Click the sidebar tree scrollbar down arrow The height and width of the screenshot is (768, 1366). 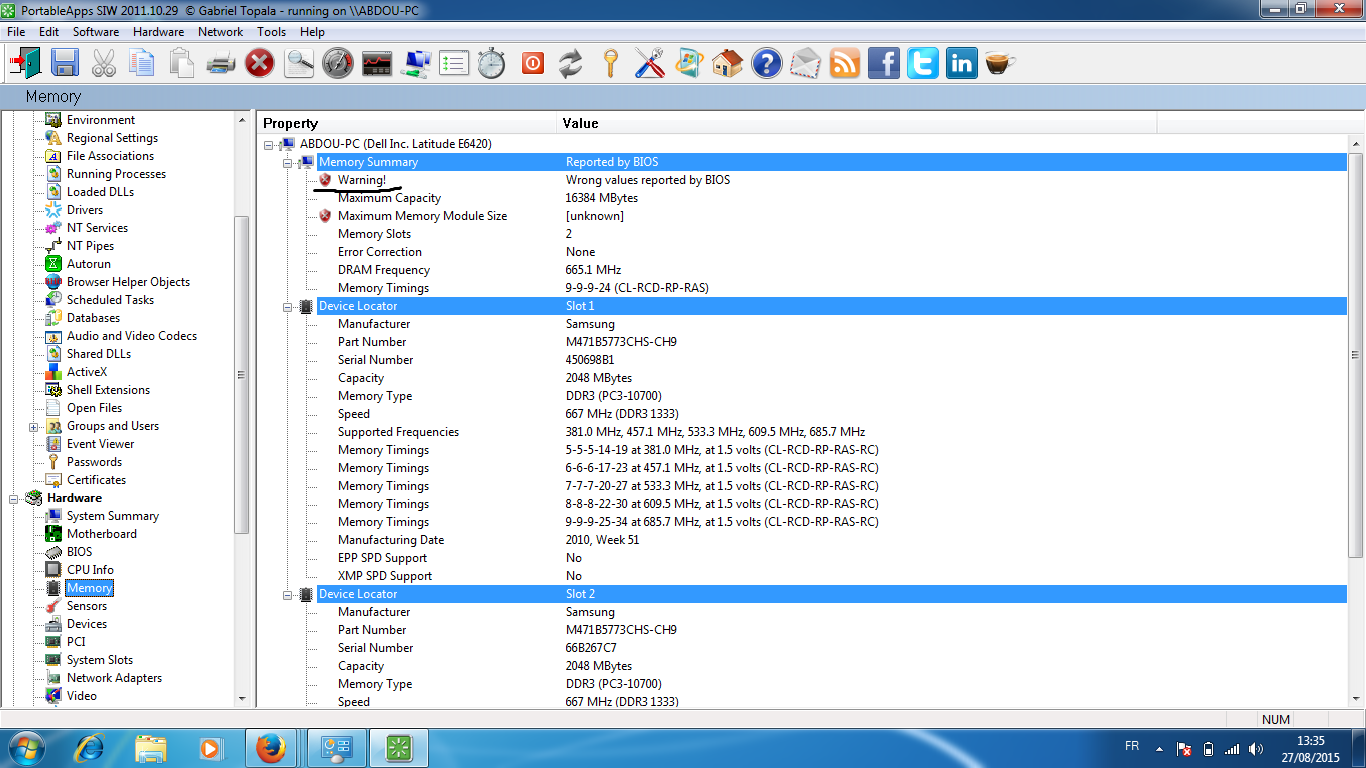tap(241, 699)
